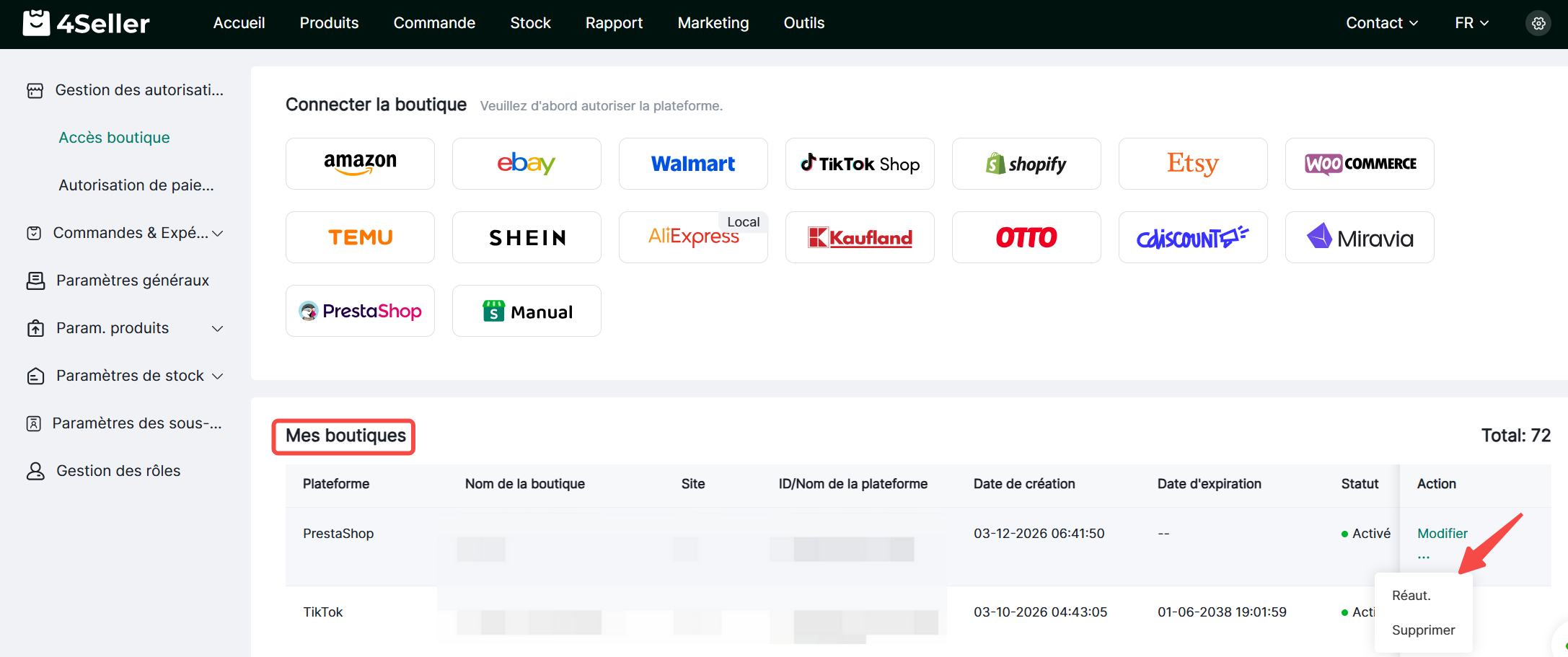Image resolution: width=1568 pixels, height=657 pixels.
Task: Open Gestion des rôles in sidebar
Action: tap(118, 471)
